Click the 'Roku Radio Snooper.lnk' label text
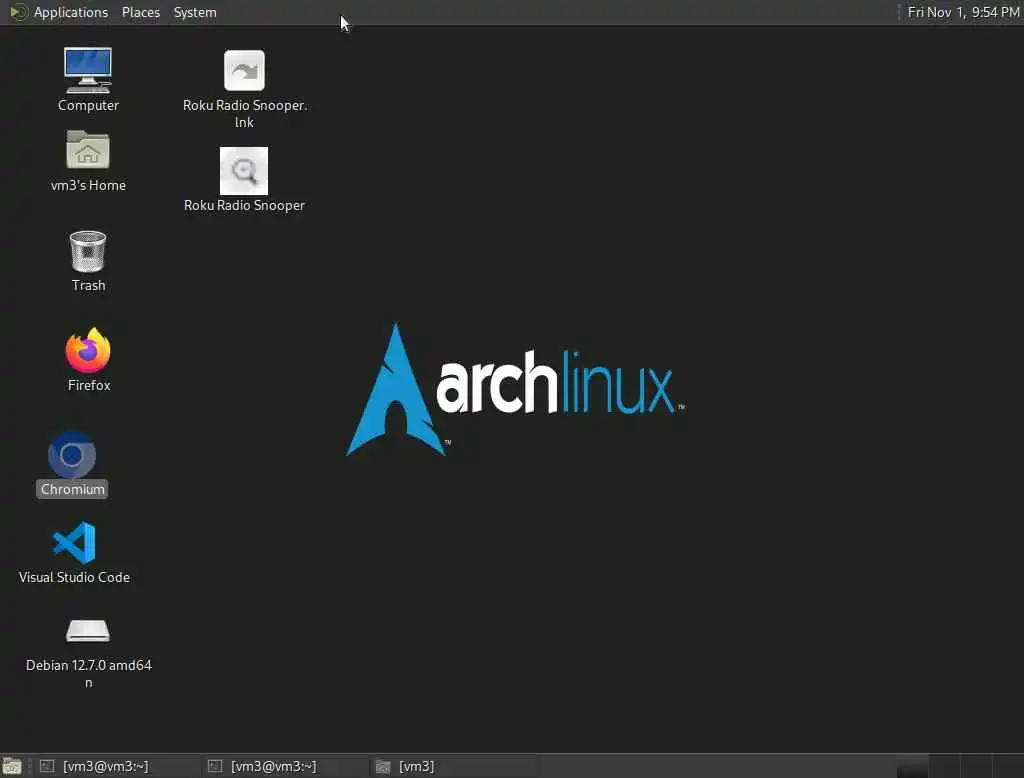This screenshot has height=778, width=1024. coord(245,114)
